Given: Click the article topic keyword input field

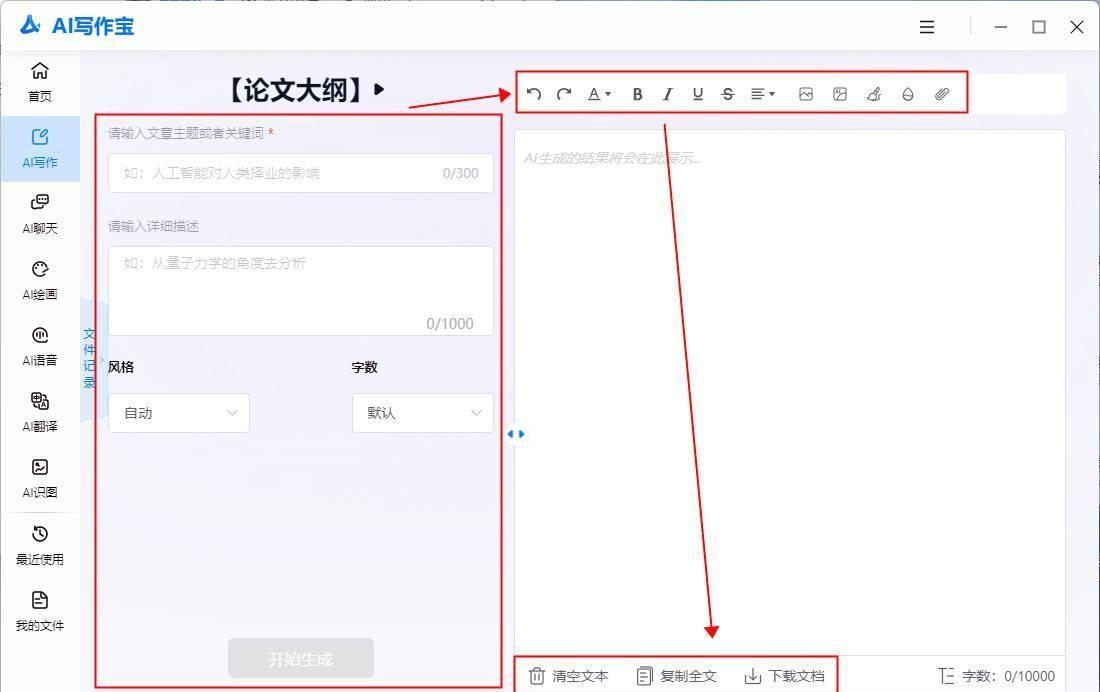Looking at the screenshot, I should click(x=301, y=173).
